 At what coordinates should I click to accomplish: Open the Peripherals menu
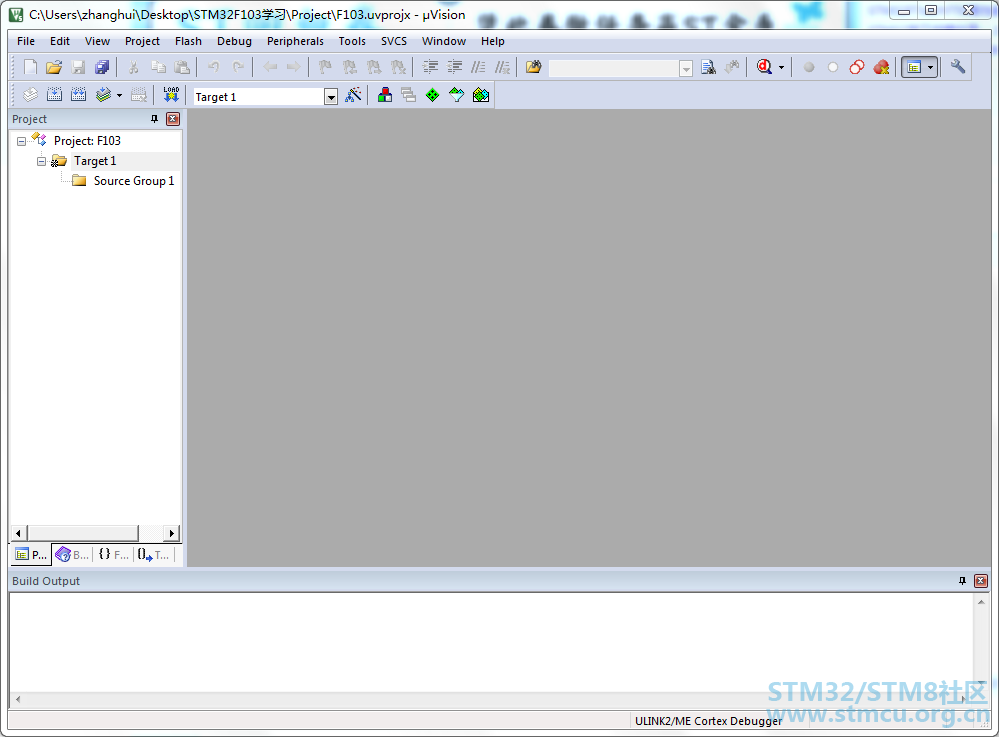coord(295,41)
